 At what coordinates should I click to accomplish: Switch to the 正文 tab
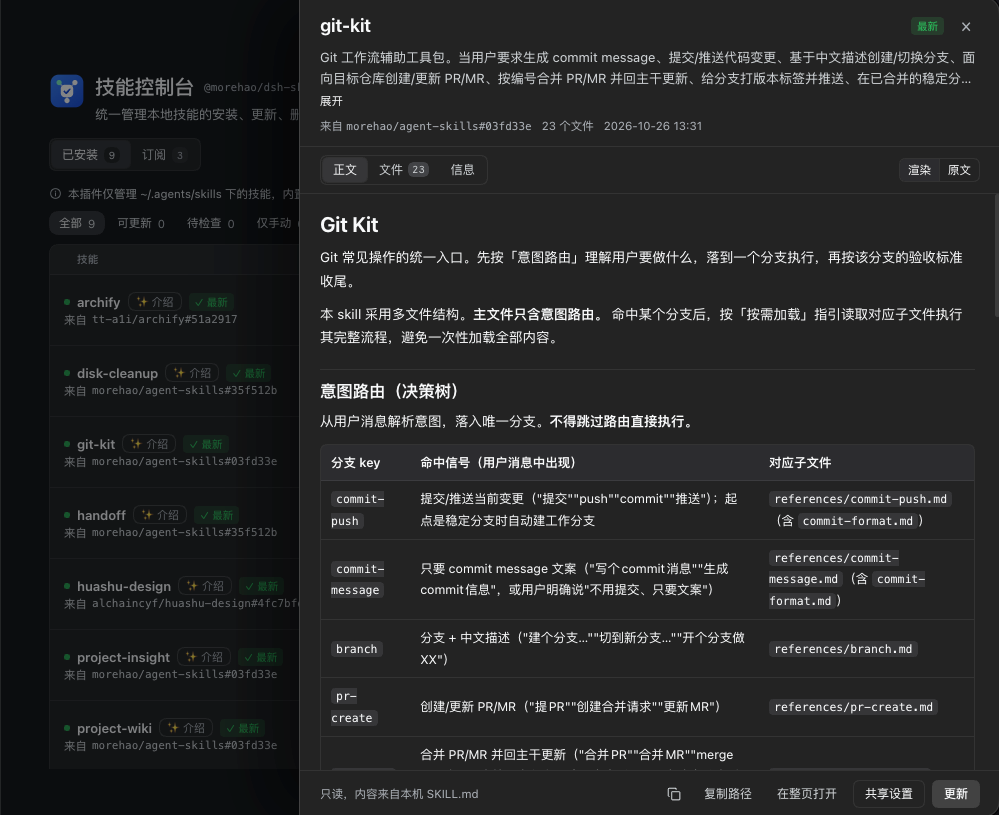(x=345, y=169)
